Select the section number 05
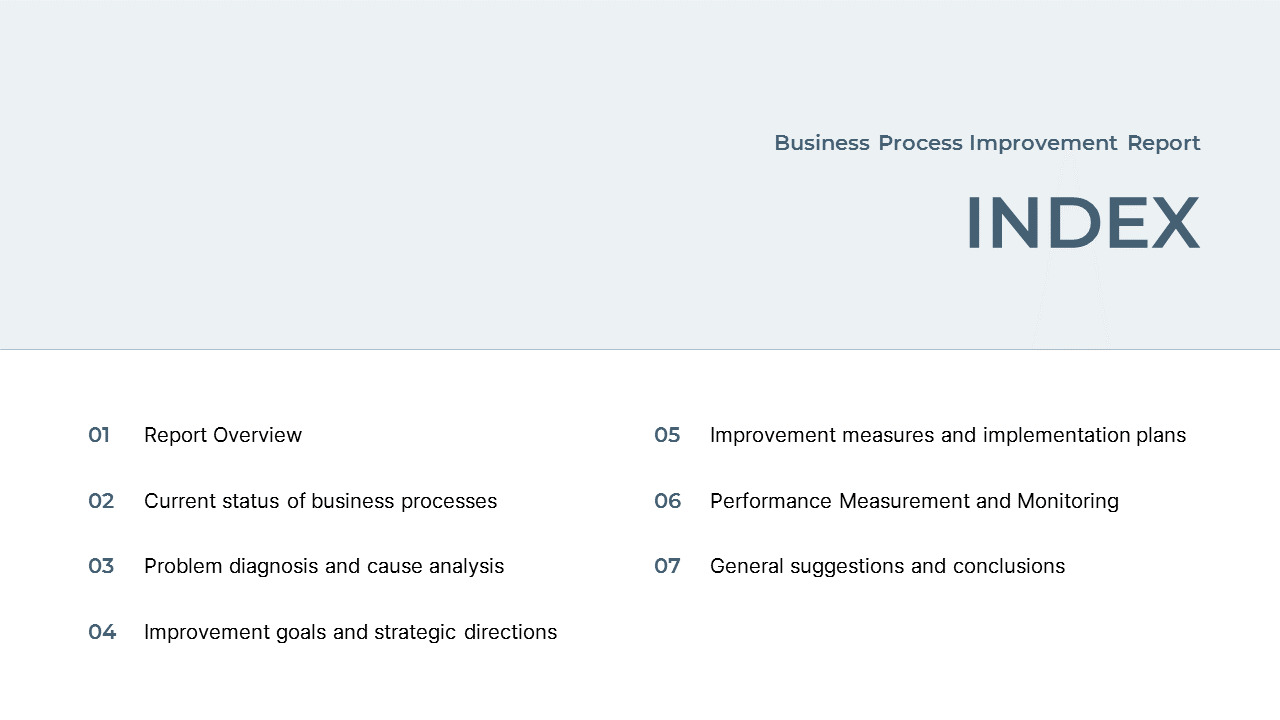This screenshot has height=720, width=1280. pos(667,435)
